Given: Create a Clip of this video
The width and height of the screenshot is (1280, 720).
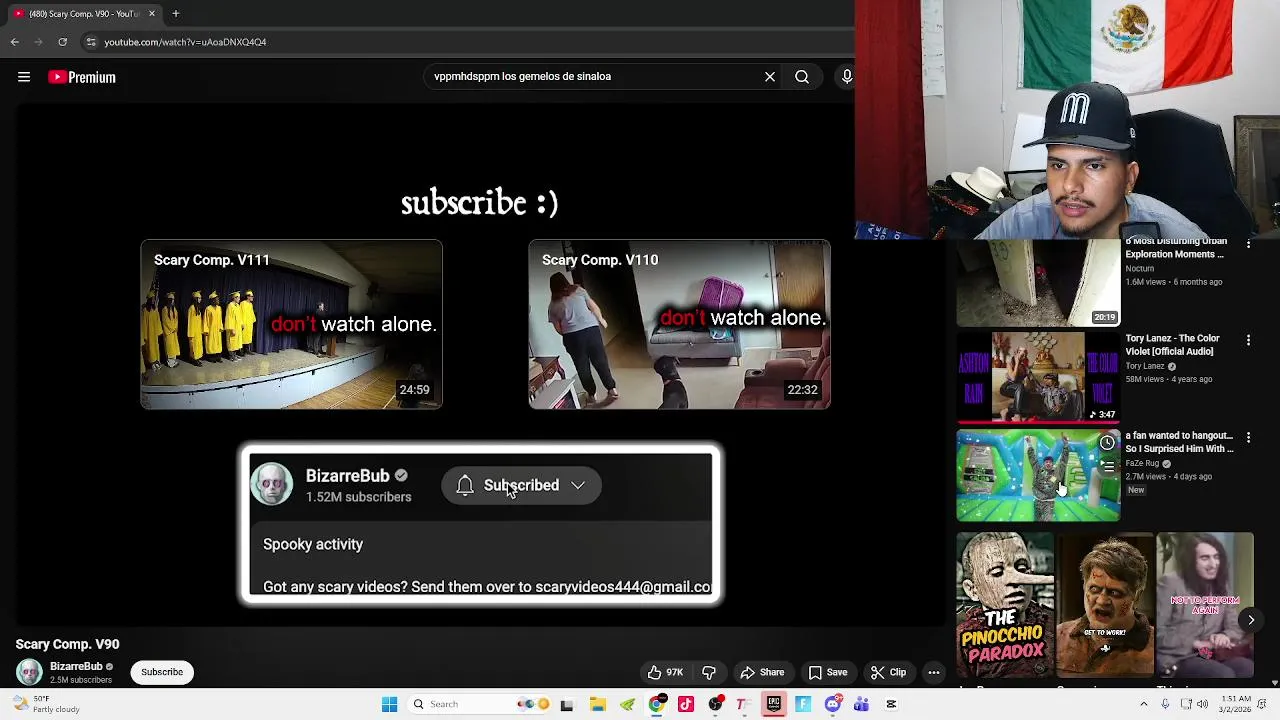Looking at the screenshot, I should point(888,672).
